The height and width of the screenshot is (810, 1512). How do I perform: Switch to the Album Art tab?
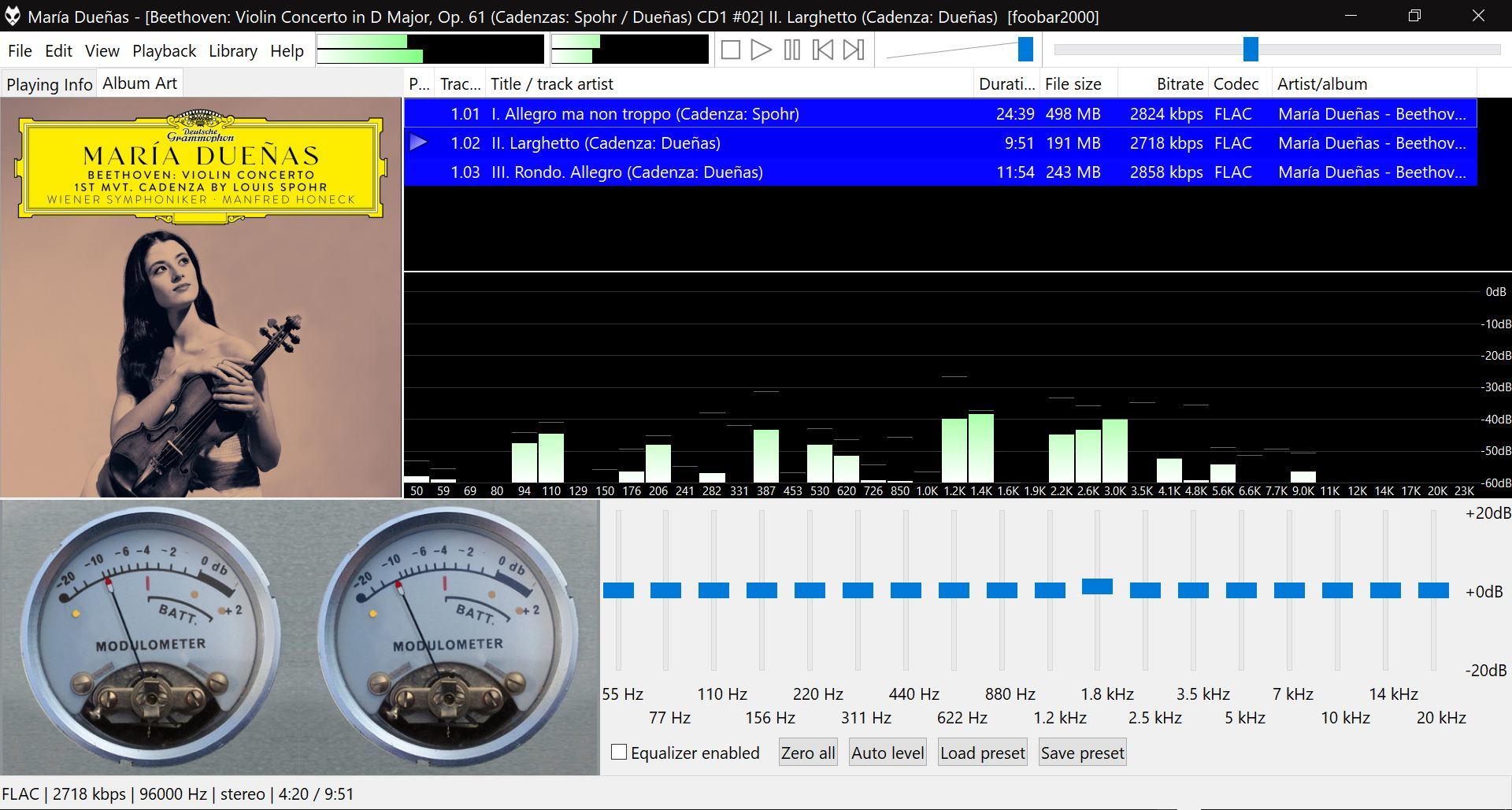140,83
